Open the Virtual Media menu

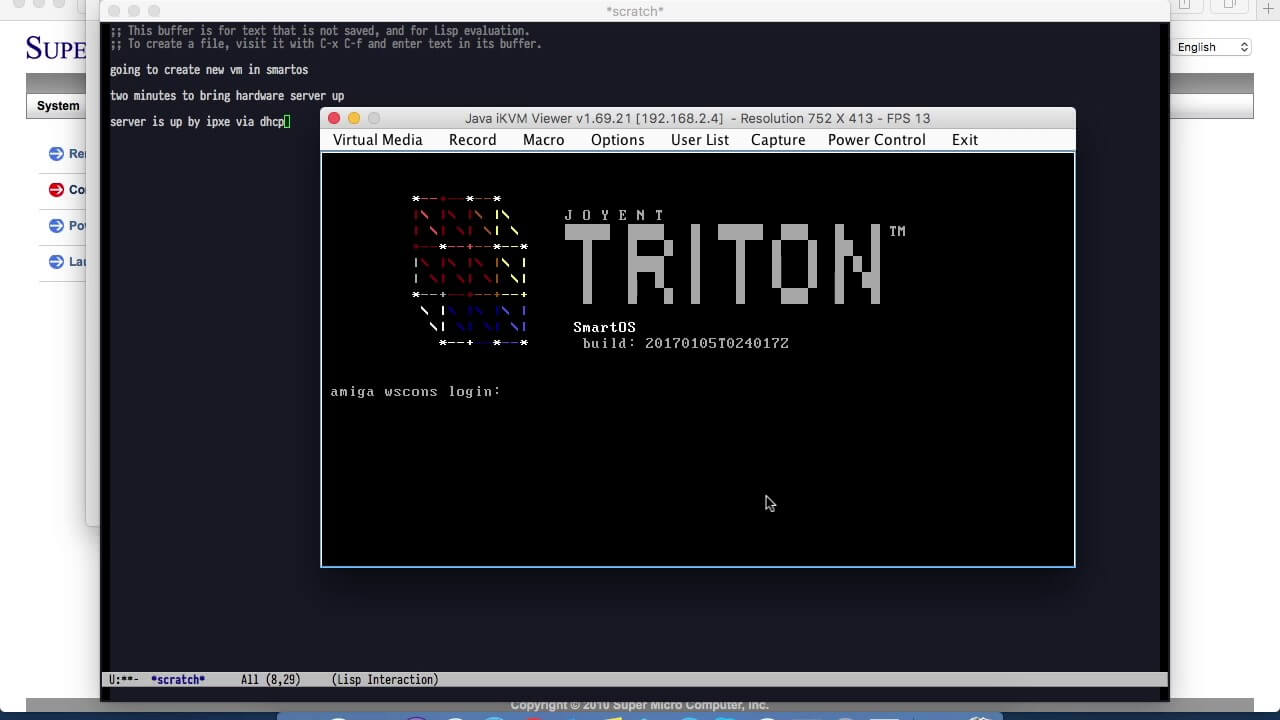click(x=378, y=140)
